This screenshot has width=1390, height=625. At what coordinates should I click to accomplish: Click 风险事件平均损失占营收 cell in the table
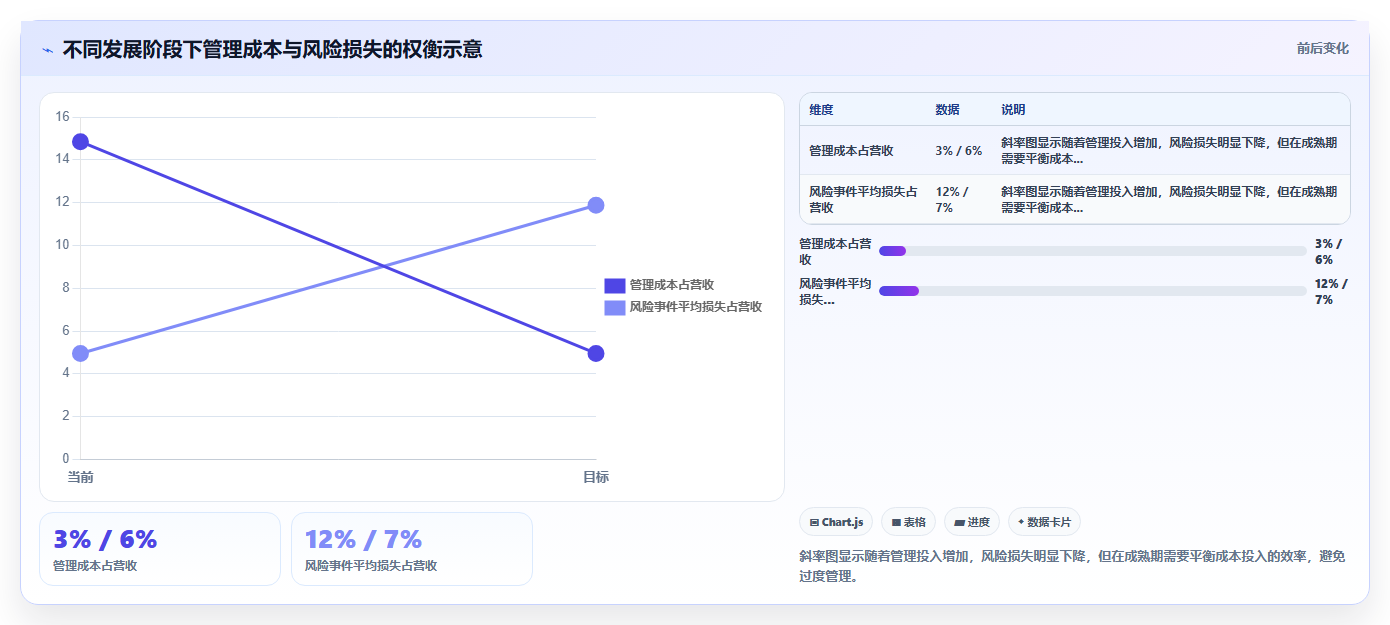864,199
